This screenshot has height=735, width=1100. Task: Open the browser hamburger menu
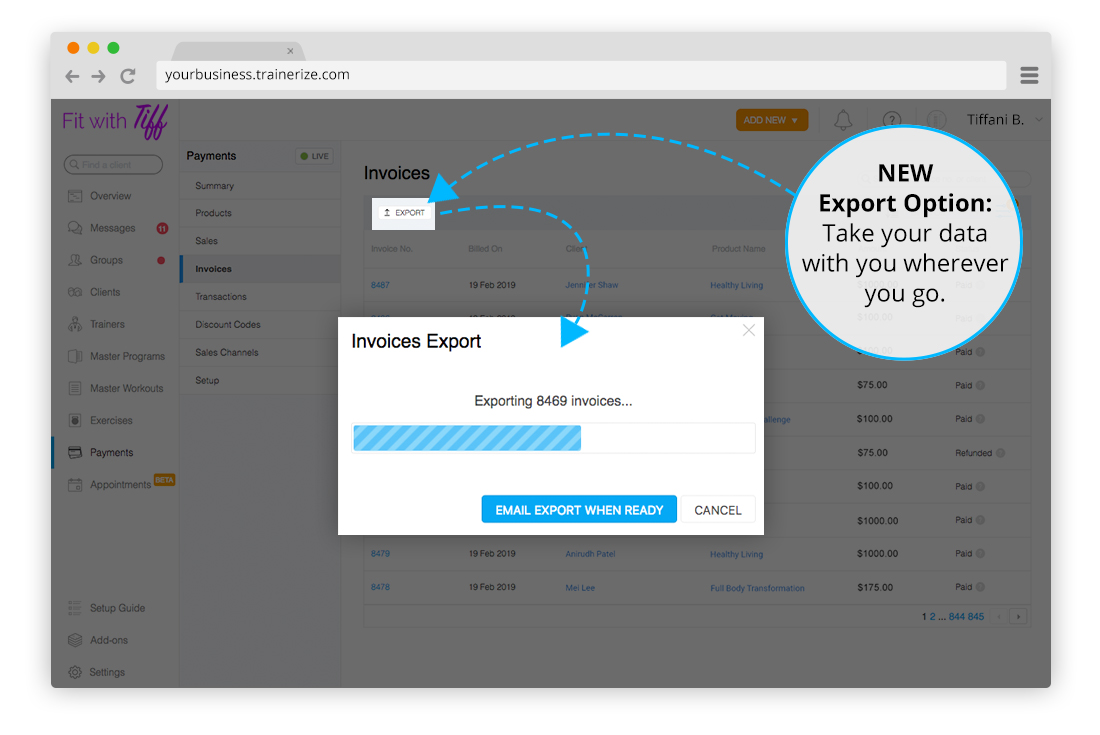coord(1029,76)
